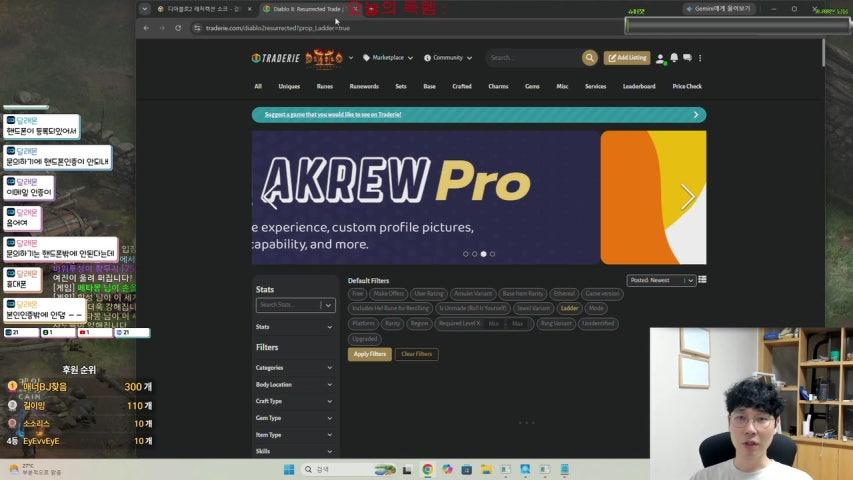Click the main item search field
Screen dimensions: 853x480
point(533,58)
